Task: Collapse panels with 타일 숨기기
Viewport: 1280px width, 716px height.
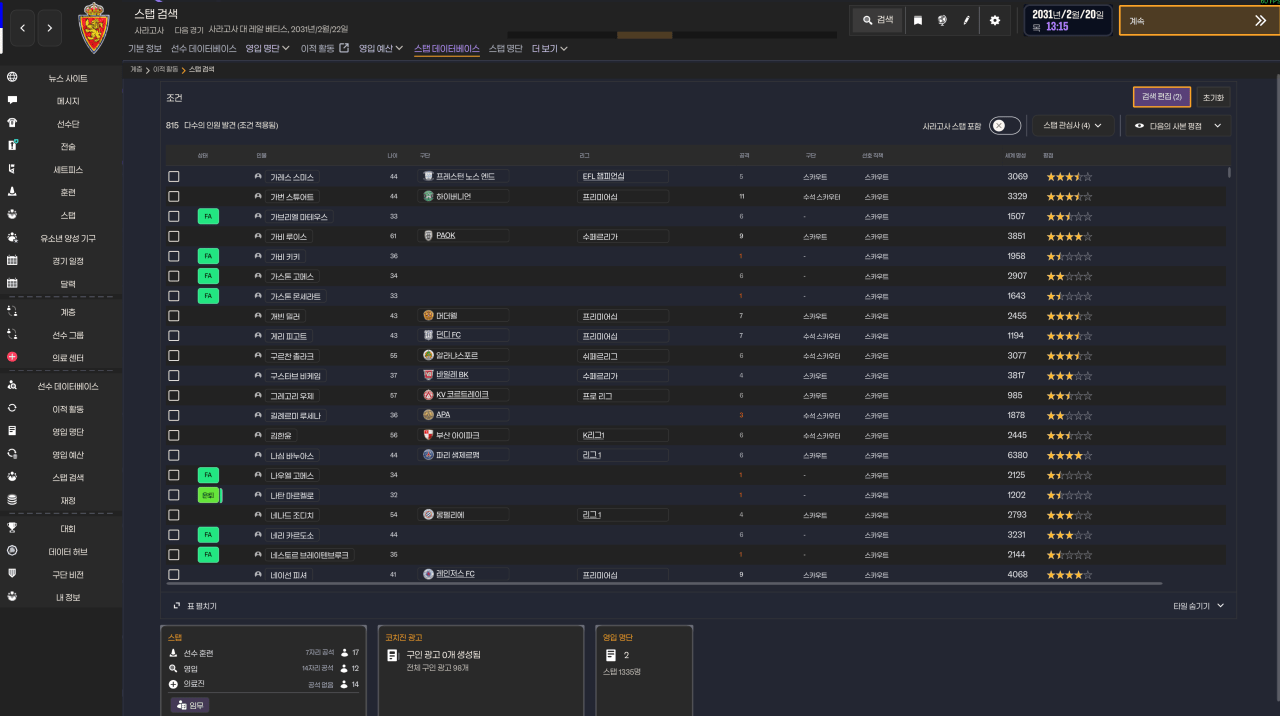Action: [1199, 606]
